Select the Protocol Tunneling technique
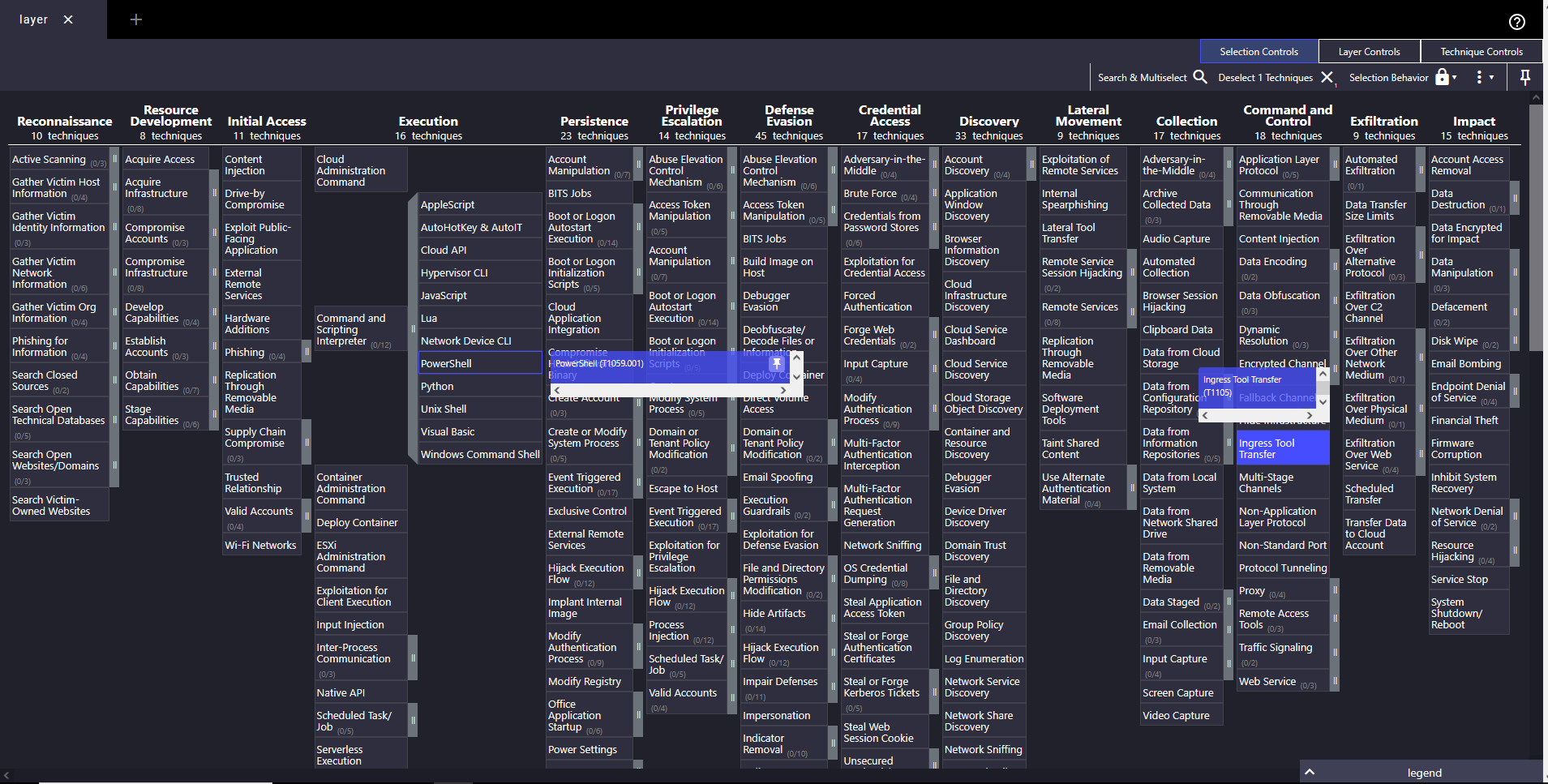 pos(1283,567)
